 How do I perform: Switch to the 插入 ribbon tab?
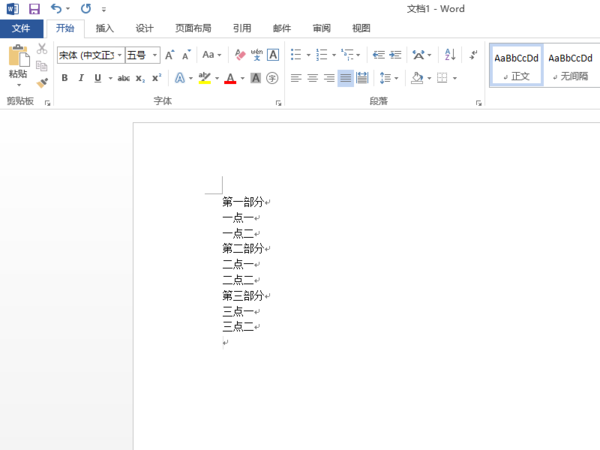pos(104,29)
